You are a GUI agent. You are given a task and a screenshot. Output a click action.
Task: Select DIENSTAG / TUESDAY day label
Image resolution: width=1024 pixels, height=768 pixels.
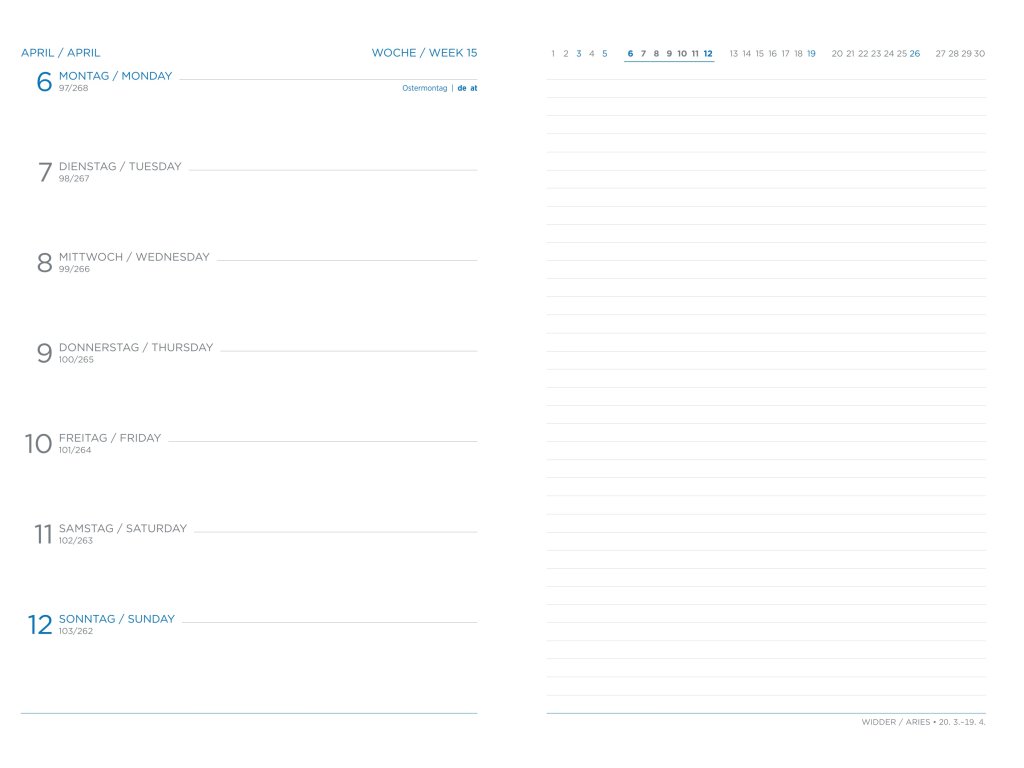pyautogui.click(x=120, y=167)
